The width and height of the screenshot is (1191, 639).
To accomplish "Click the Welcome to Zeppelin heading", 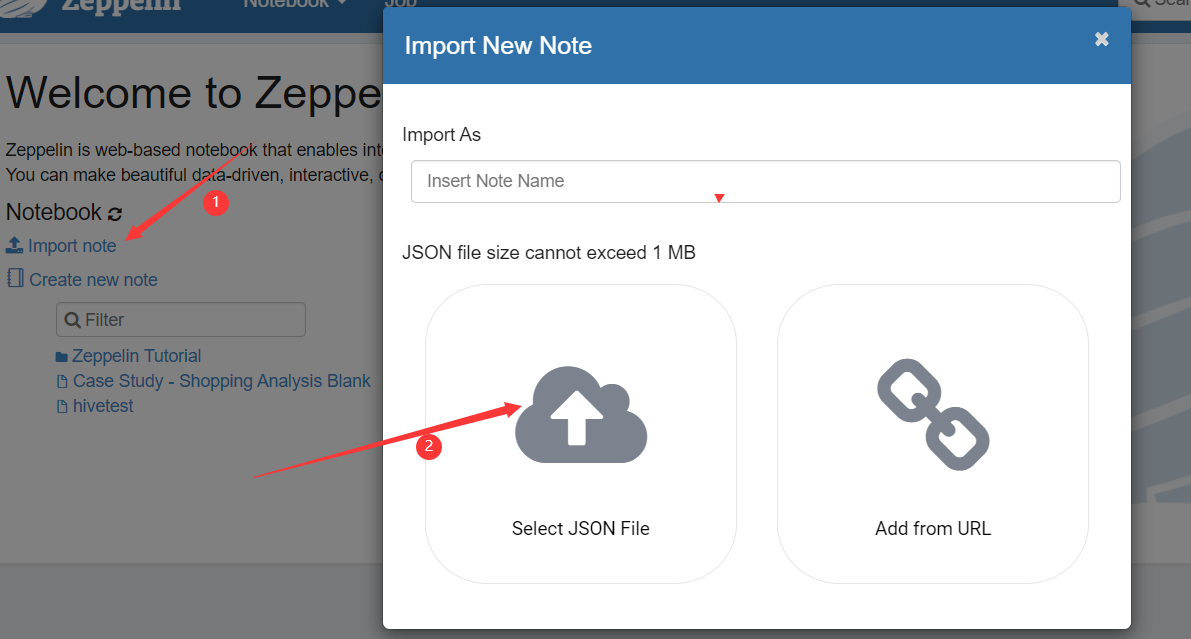I will [x=194, y=93].
